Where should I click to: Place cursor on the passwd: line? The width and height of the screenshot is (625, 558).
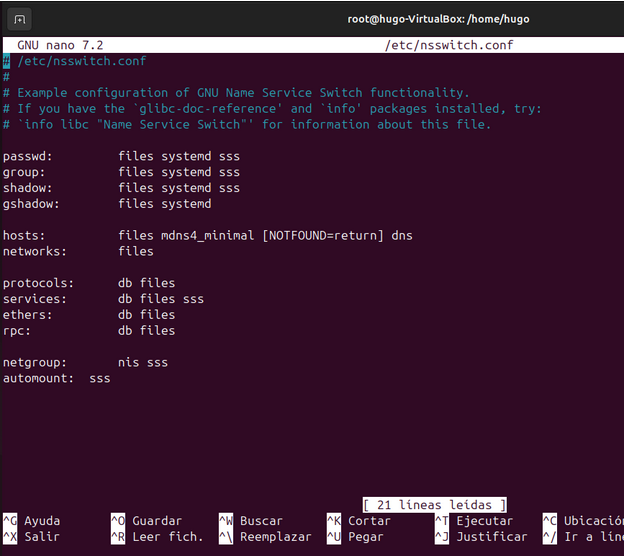[x=28, y=157]
